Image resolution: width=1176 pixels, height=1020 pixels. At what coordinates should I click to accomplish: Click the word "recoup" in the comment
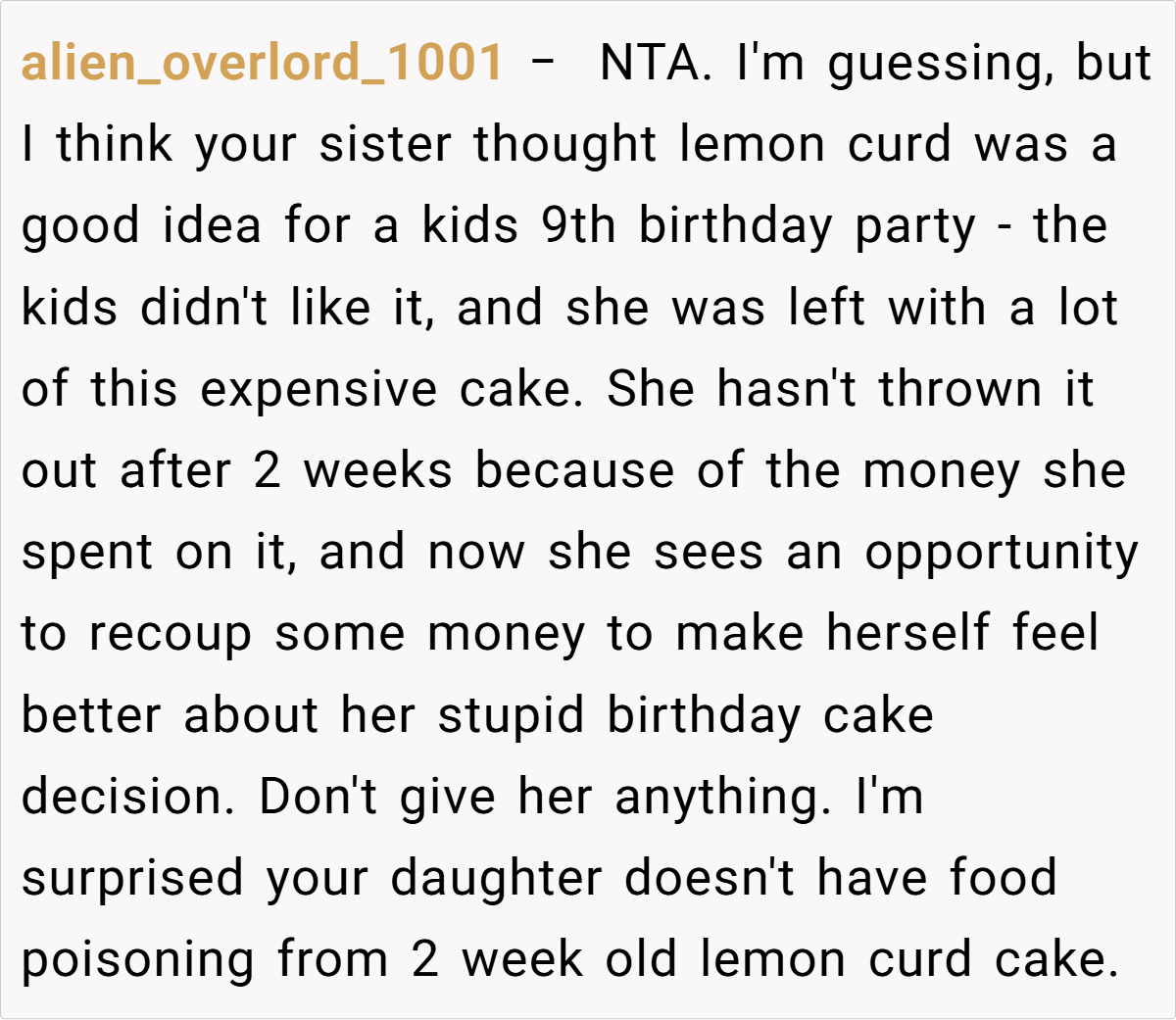click(x=171, y=635)
